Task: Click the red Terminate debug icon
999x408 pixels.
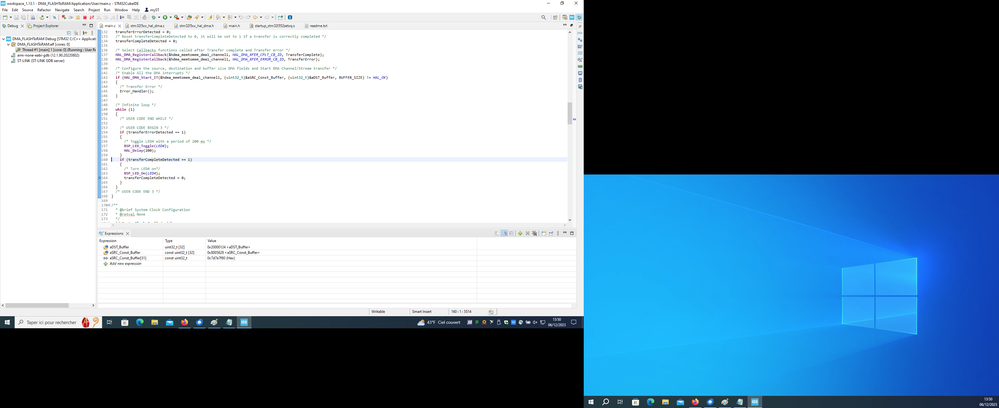Action: 85,17
